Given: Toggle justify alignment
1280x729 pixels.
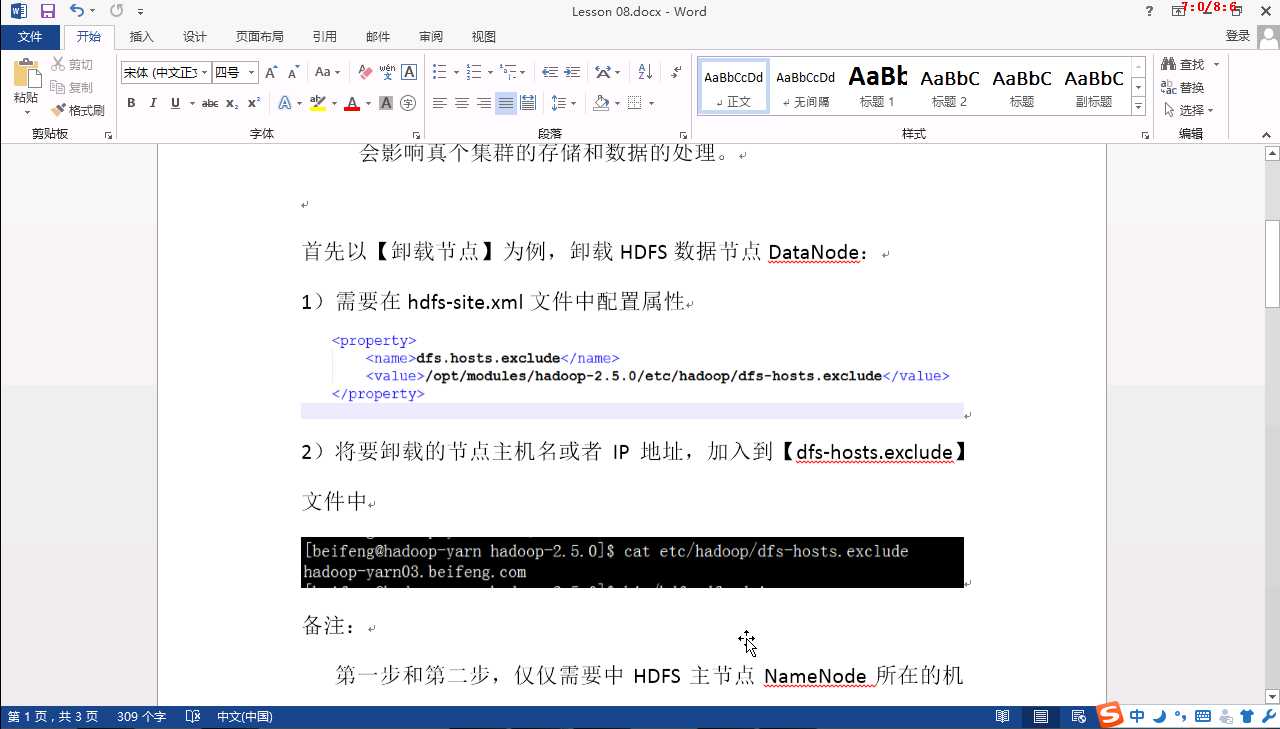Looking at the screenshot, I should pyautogui.click(x=506, y=103).
